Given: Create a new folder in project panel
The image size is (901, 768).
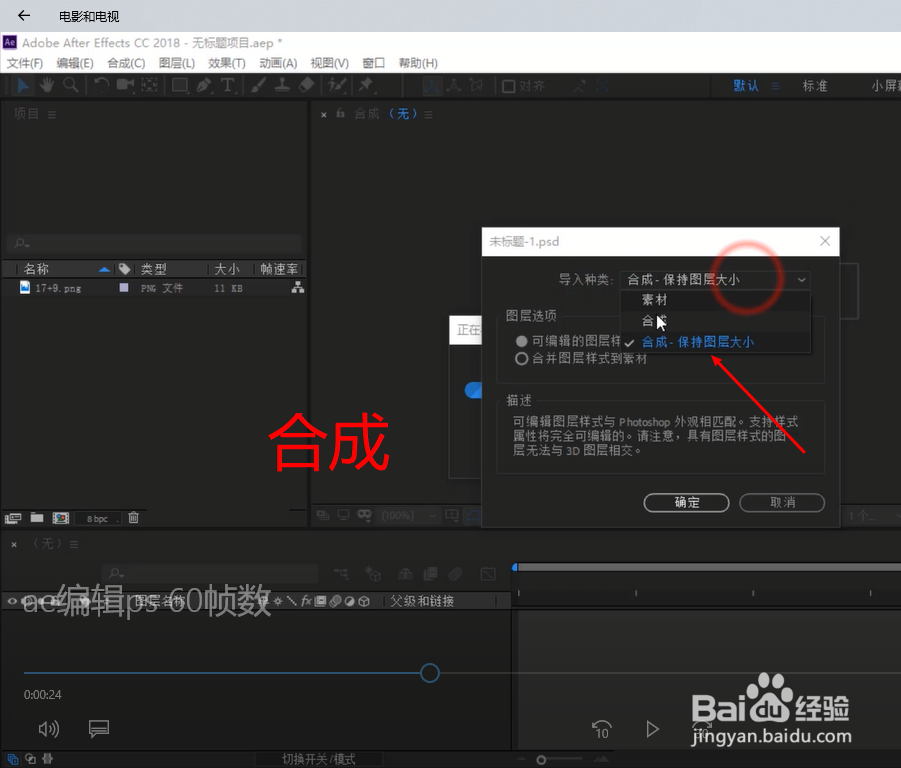Looking at the screenshot, I should click(37, 518).
